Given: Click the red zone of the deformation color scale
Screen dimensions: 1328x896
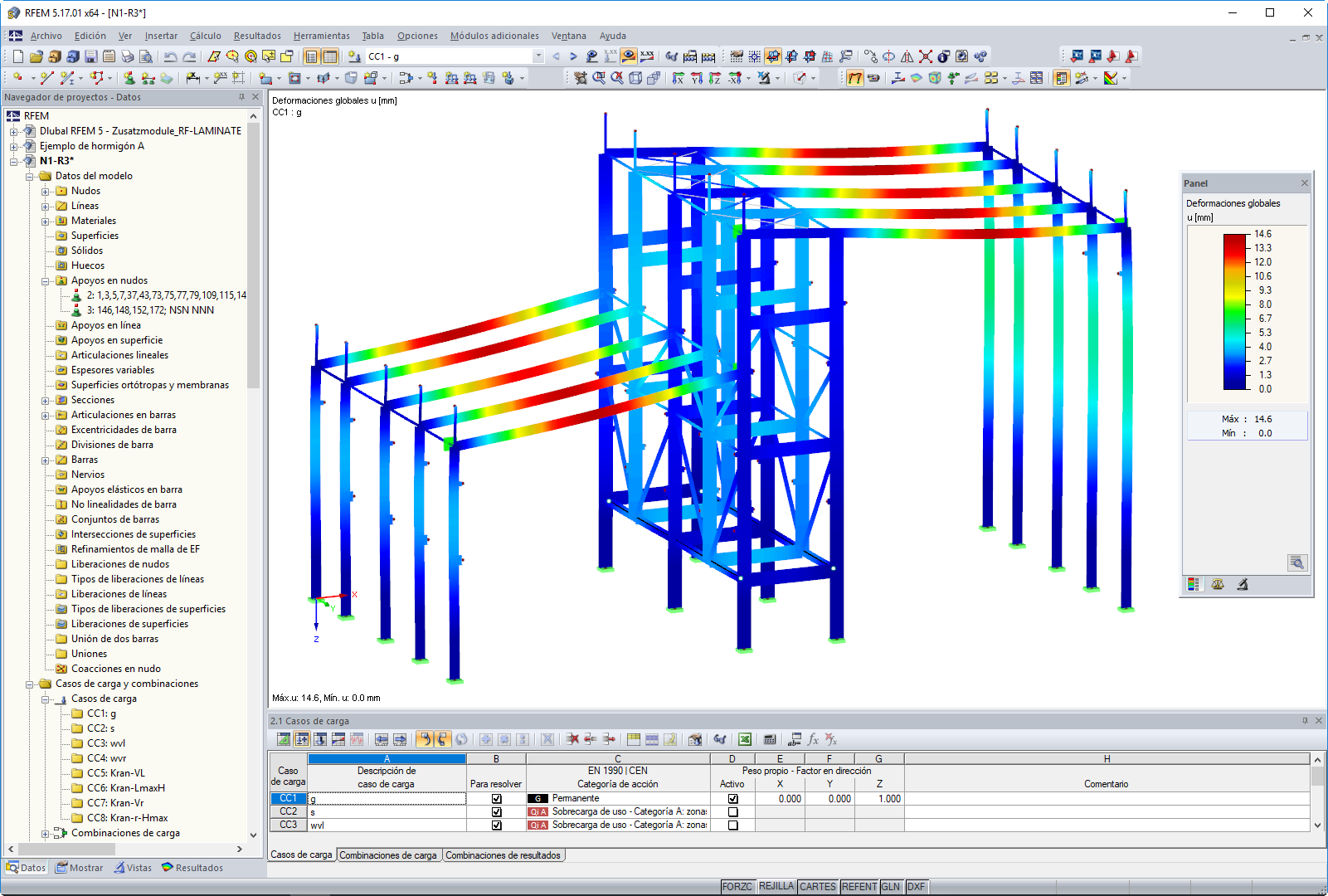Looking at the screenshot, I should click(x=1233, y=242).
